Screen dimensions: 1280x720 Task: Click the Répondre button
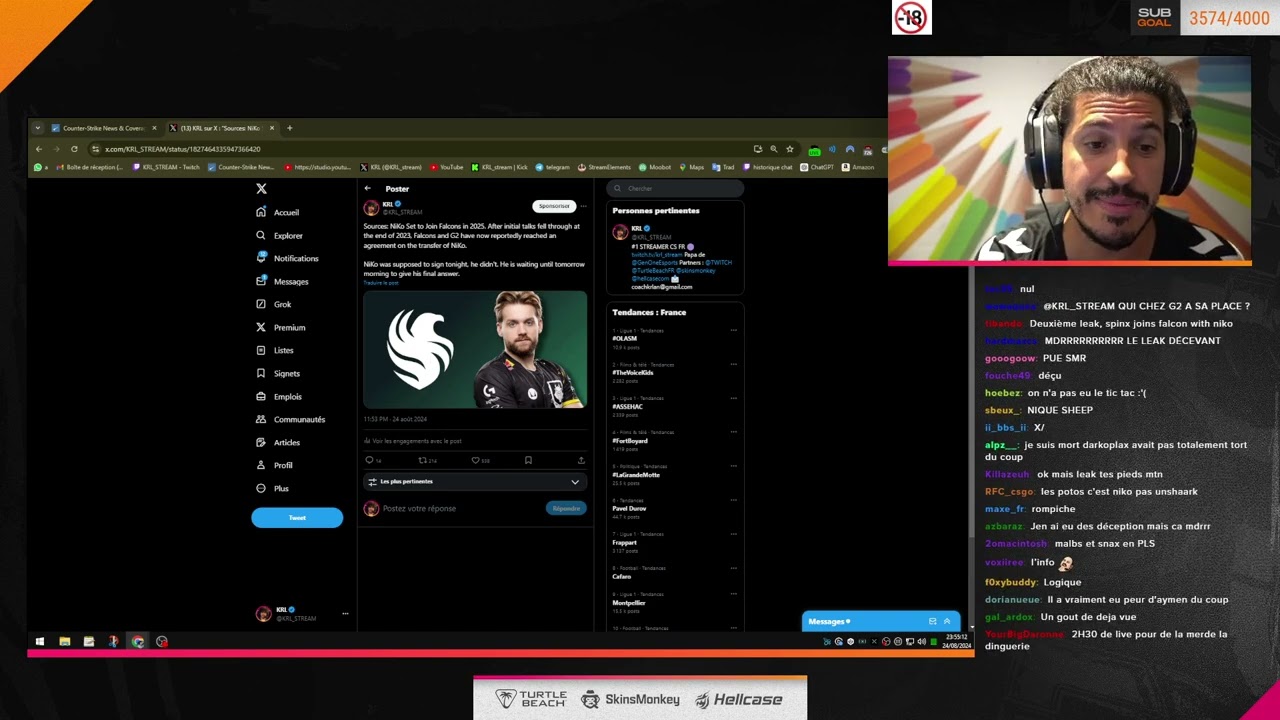point(566,508)
